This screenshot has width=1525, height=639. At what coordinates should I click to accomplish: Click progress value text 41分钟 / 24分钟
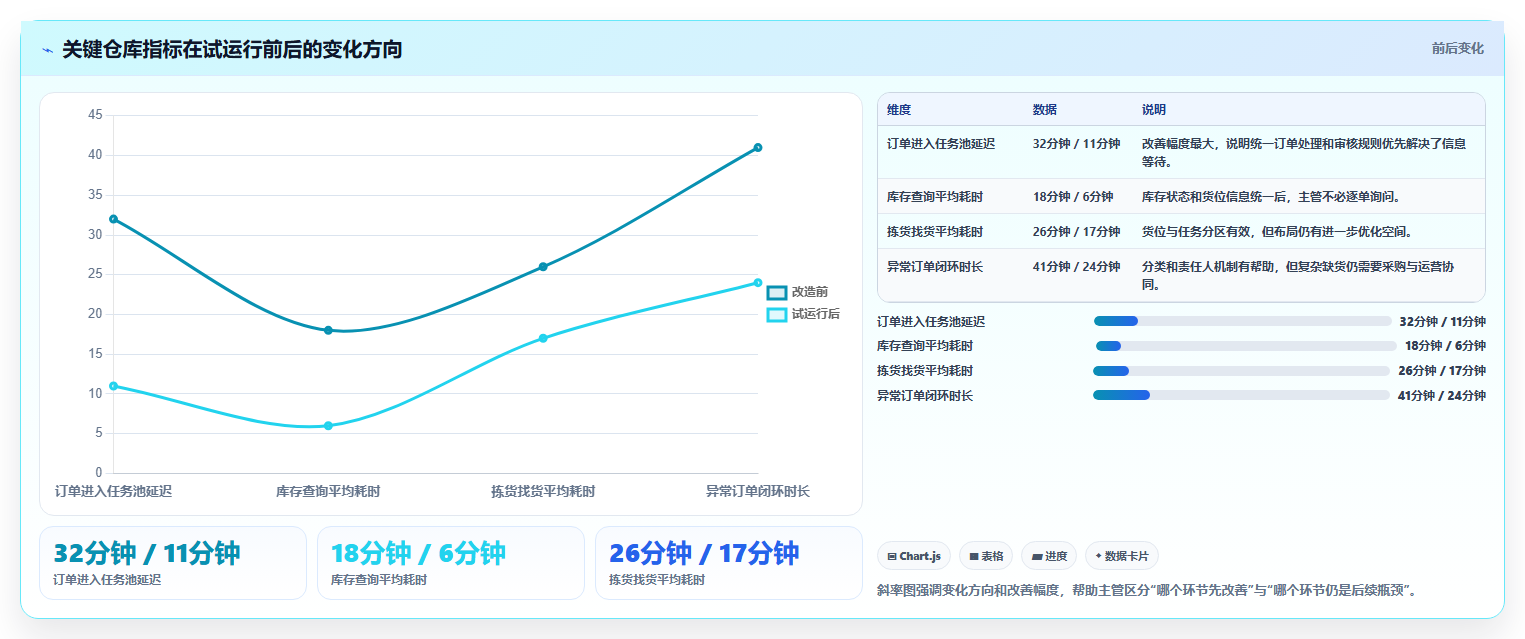coord(1442,396)
